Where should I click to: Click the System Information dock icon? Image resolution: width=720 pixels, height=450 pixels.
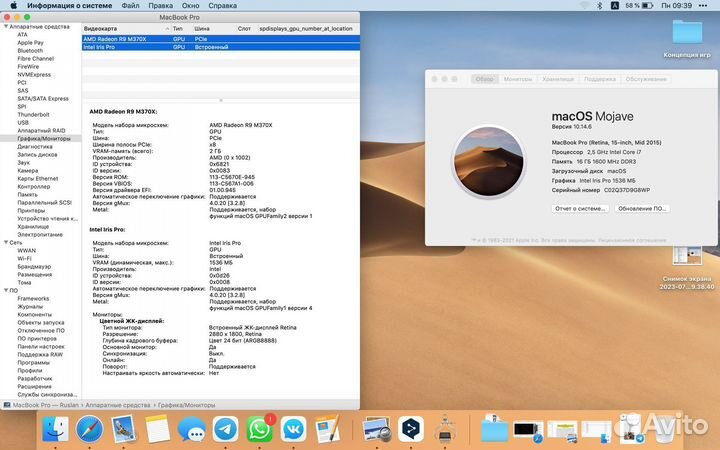click(444, 429)
